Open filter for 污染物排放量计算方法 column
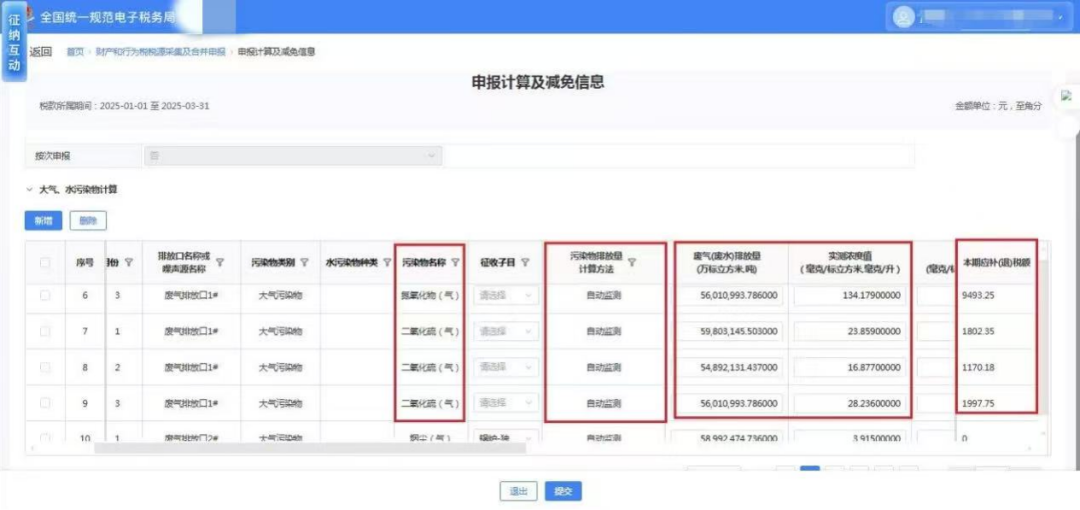This screenshot has height=510, width=1080. [632, 263]
